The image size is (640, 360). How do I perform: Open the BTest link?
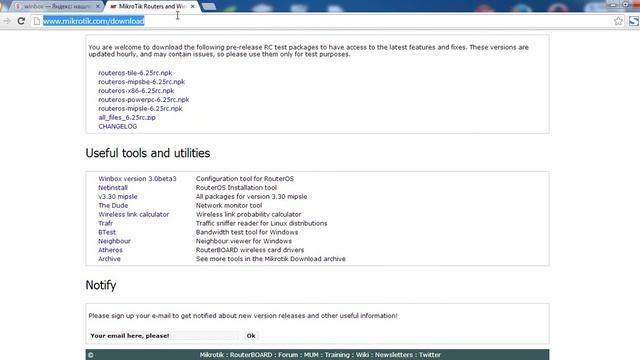[107, 232]
